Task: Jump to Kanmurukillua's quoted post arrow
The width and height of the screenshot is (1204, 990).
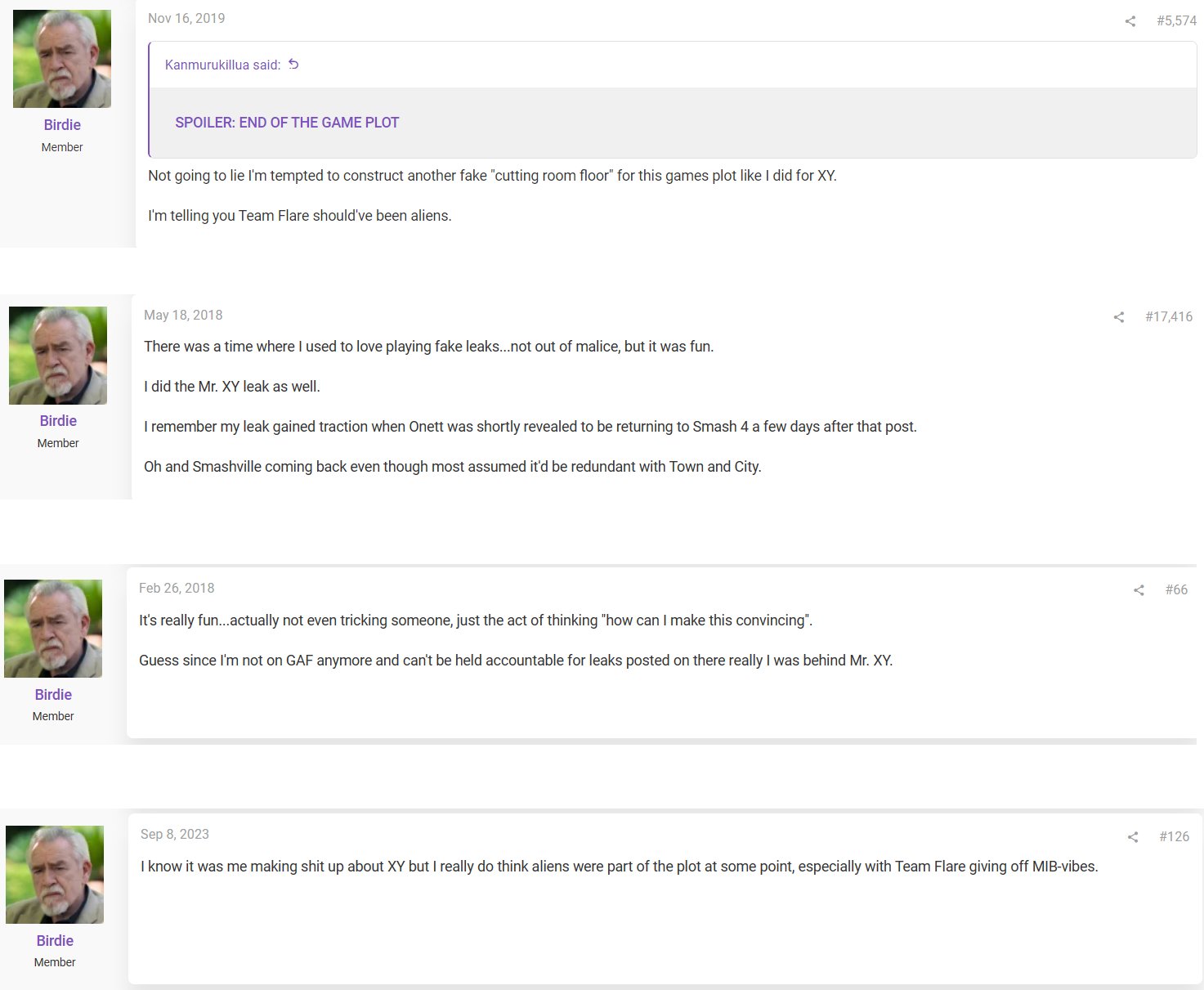Action: click(x=293, y=64)
